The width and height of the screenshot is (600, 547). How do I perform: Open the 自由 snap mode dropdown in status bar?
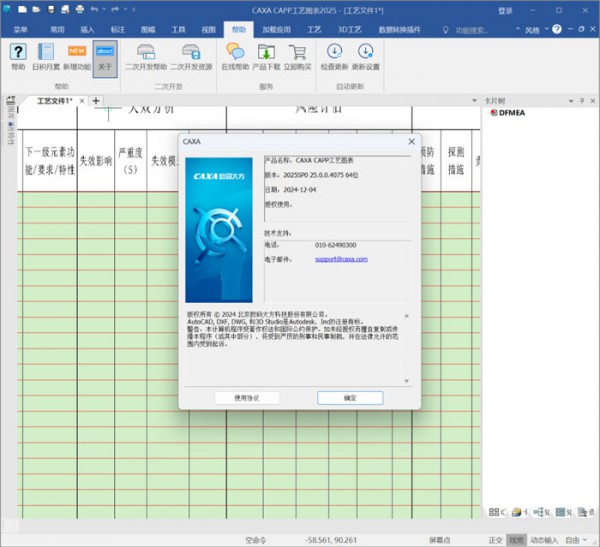[x=576, y=540]
